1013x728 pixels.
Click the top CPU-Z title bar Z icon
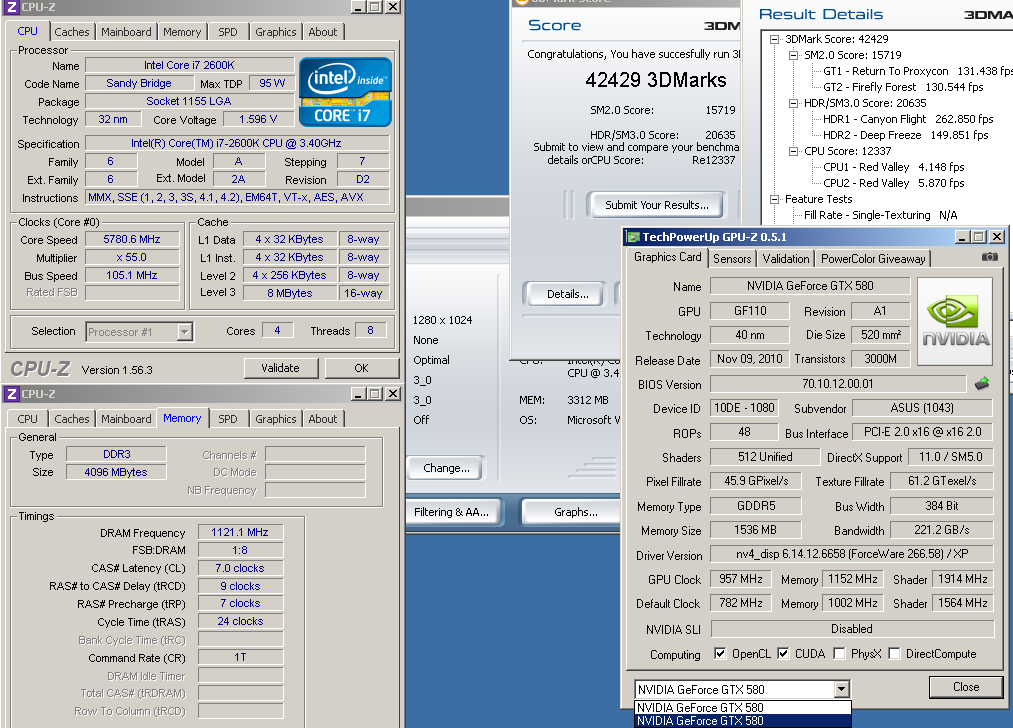point(12,6)
